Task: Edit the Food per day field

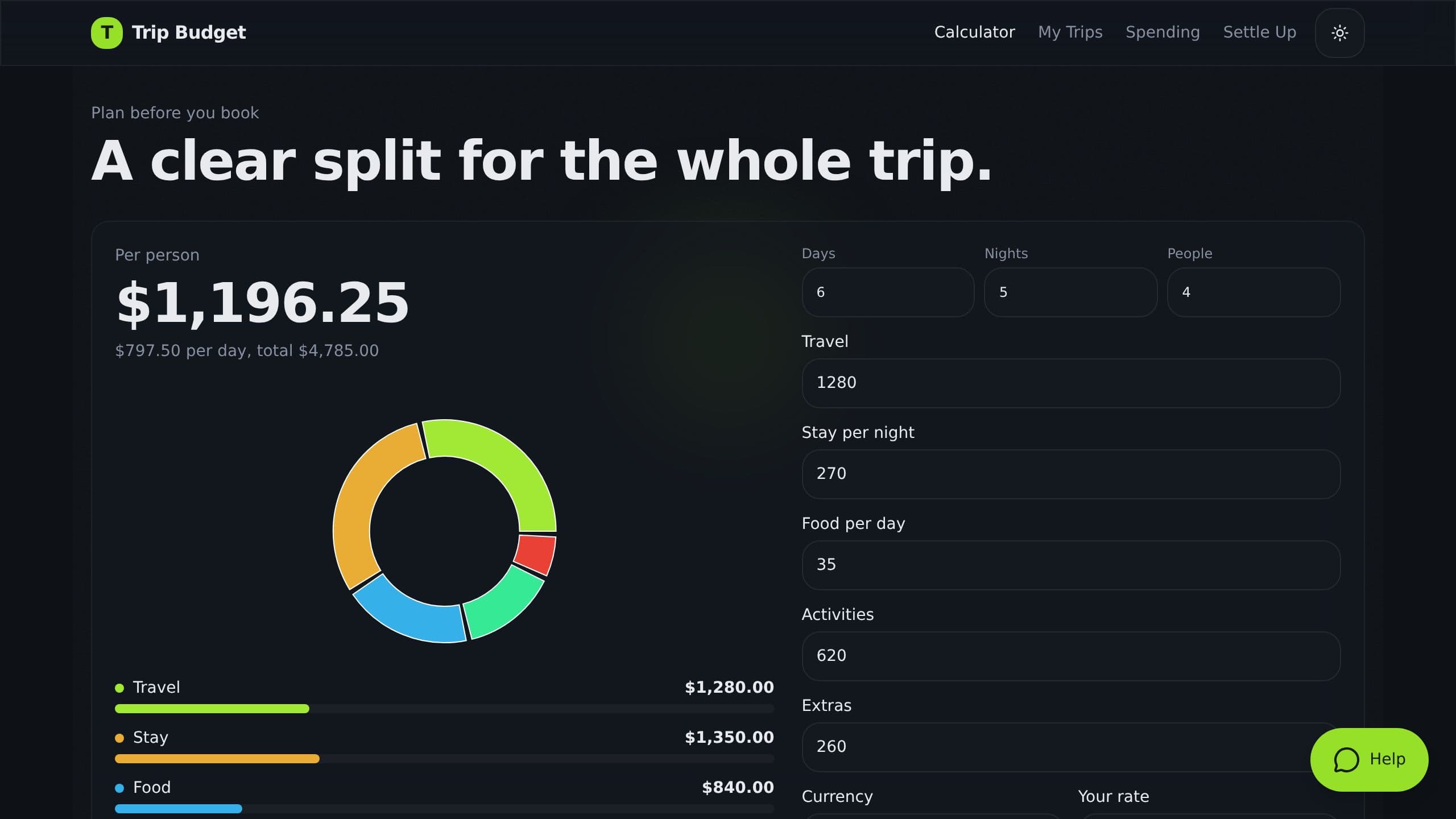Action: click(x=1071, y=565)
